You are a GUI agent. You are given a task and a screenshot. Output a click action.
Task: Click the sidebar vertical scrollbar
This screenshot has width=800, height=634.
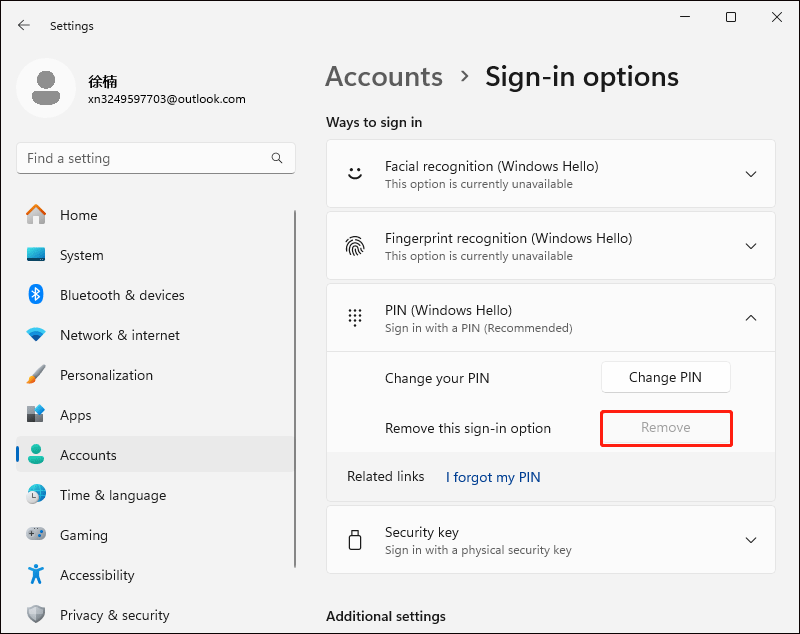[x=294, y=388]
